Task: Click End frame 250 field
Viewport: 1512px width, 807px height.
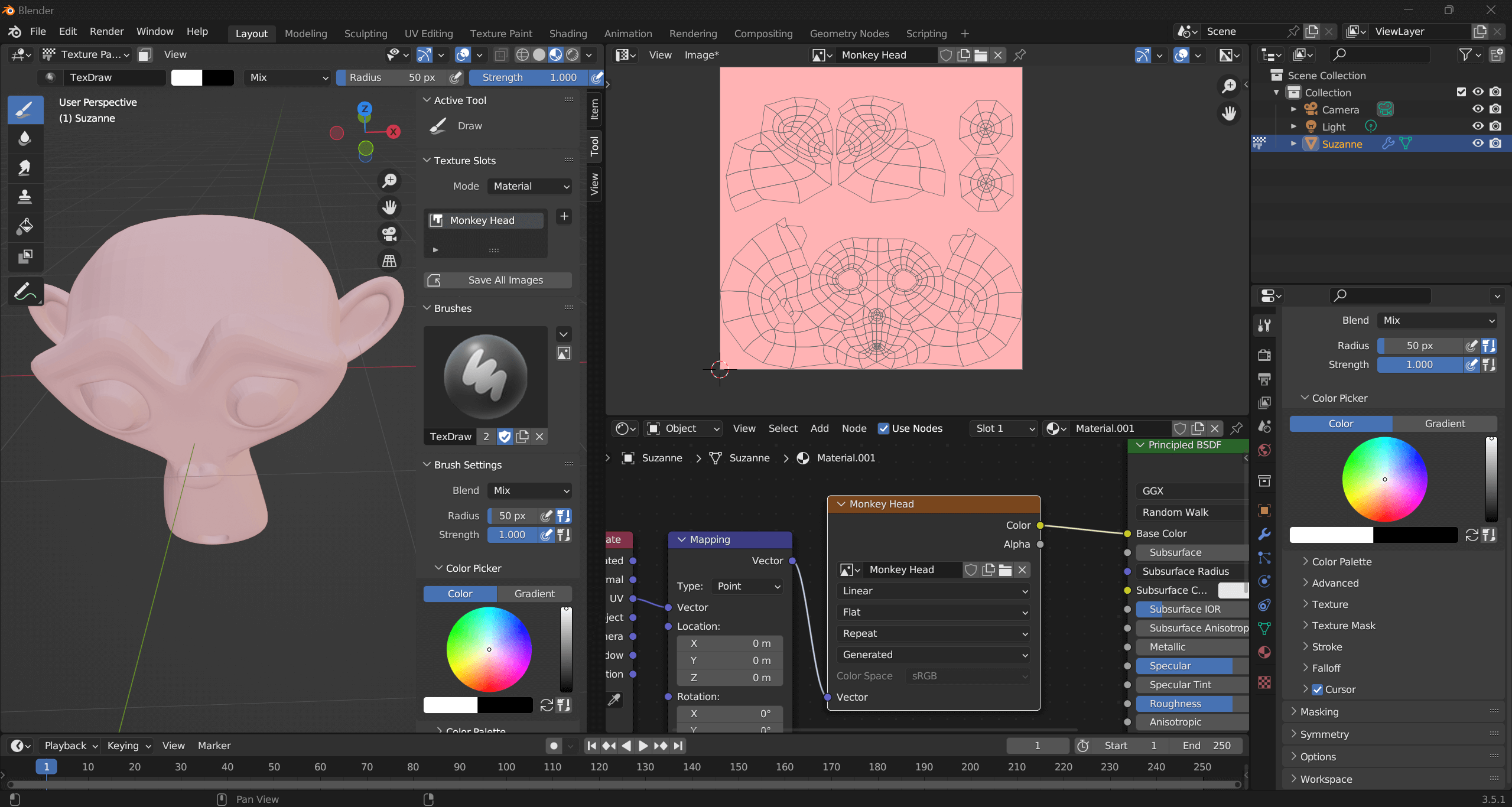Action: (x=1207, y=746)
